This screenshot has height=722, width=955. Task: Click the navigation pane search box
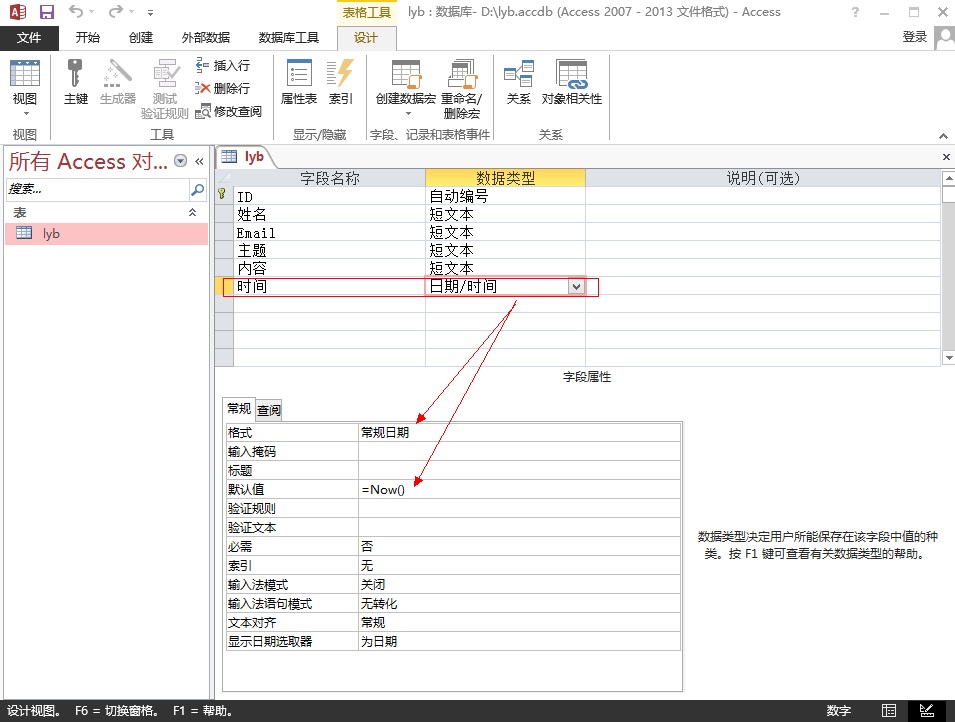(x=95, y=189)
